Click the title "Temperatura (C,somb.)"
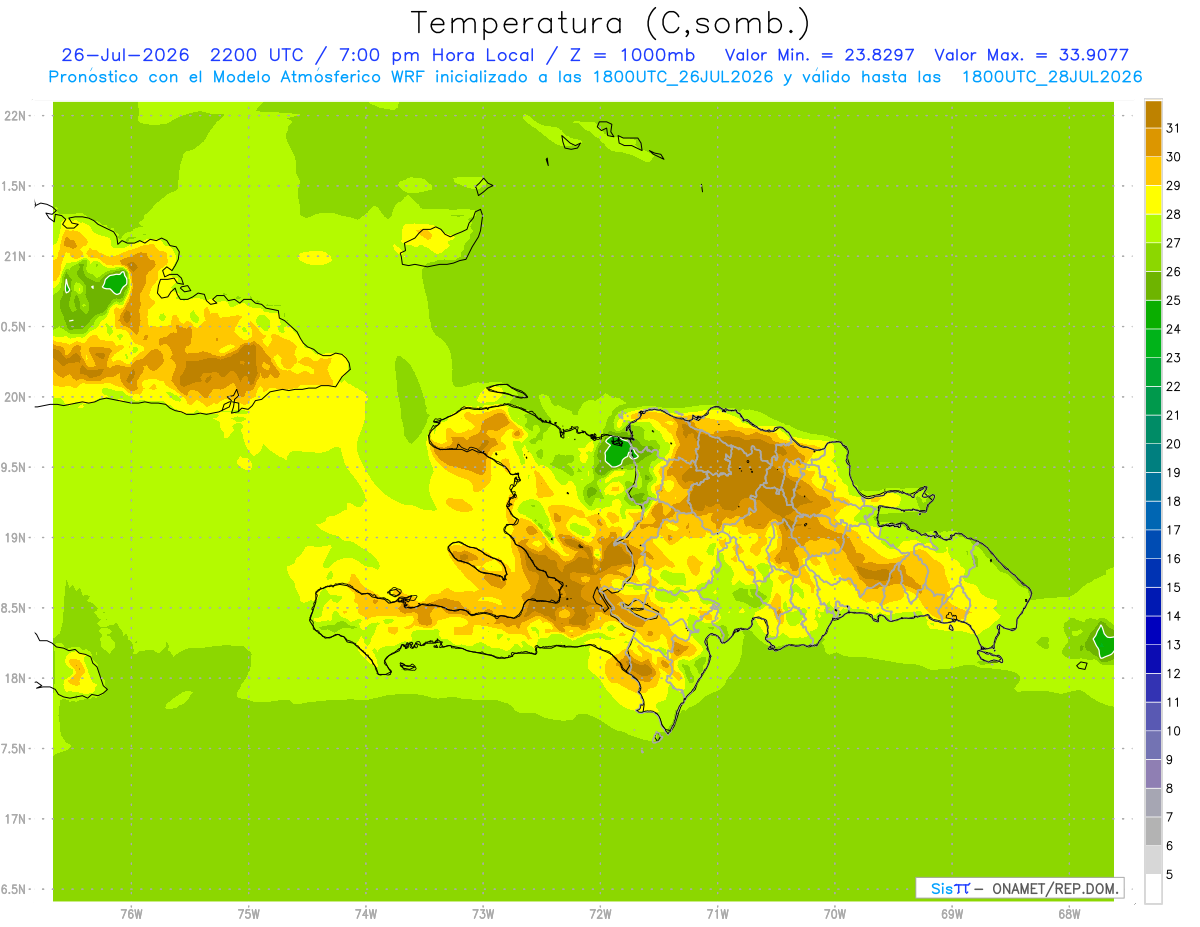The height and width of the screenshot is (927, 1200). point(610,23)
